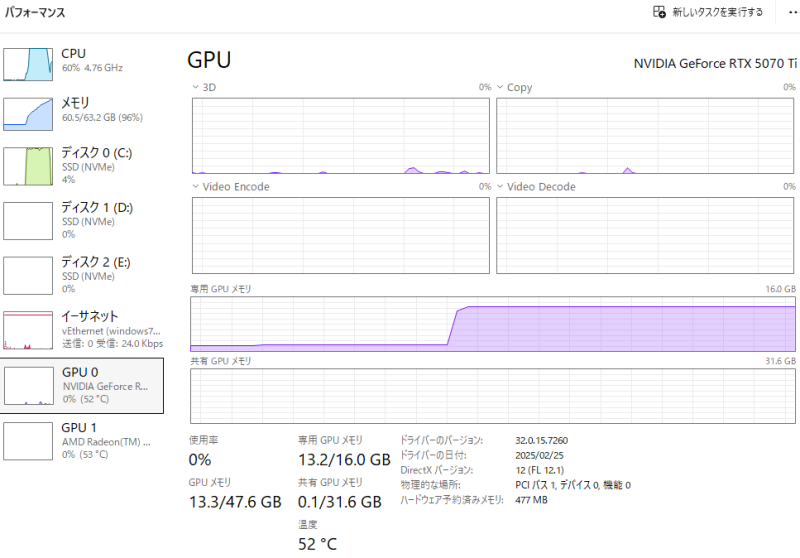Expand the 3D engine dropdown chevron
This screenshot has width=800, height=558.
click(195, 88)
